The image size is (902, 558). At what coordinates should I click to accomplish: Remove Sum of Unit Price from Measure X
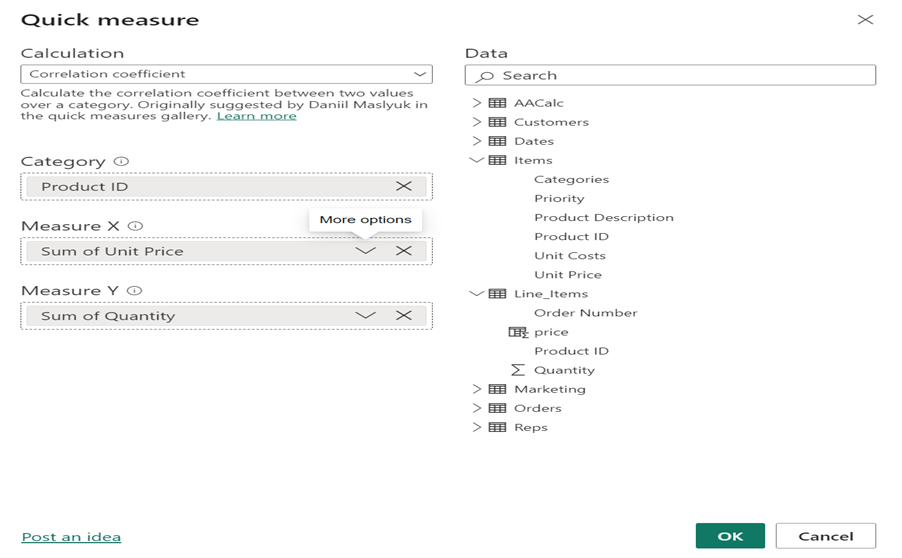pyautogui.click(x=404, y=251)
